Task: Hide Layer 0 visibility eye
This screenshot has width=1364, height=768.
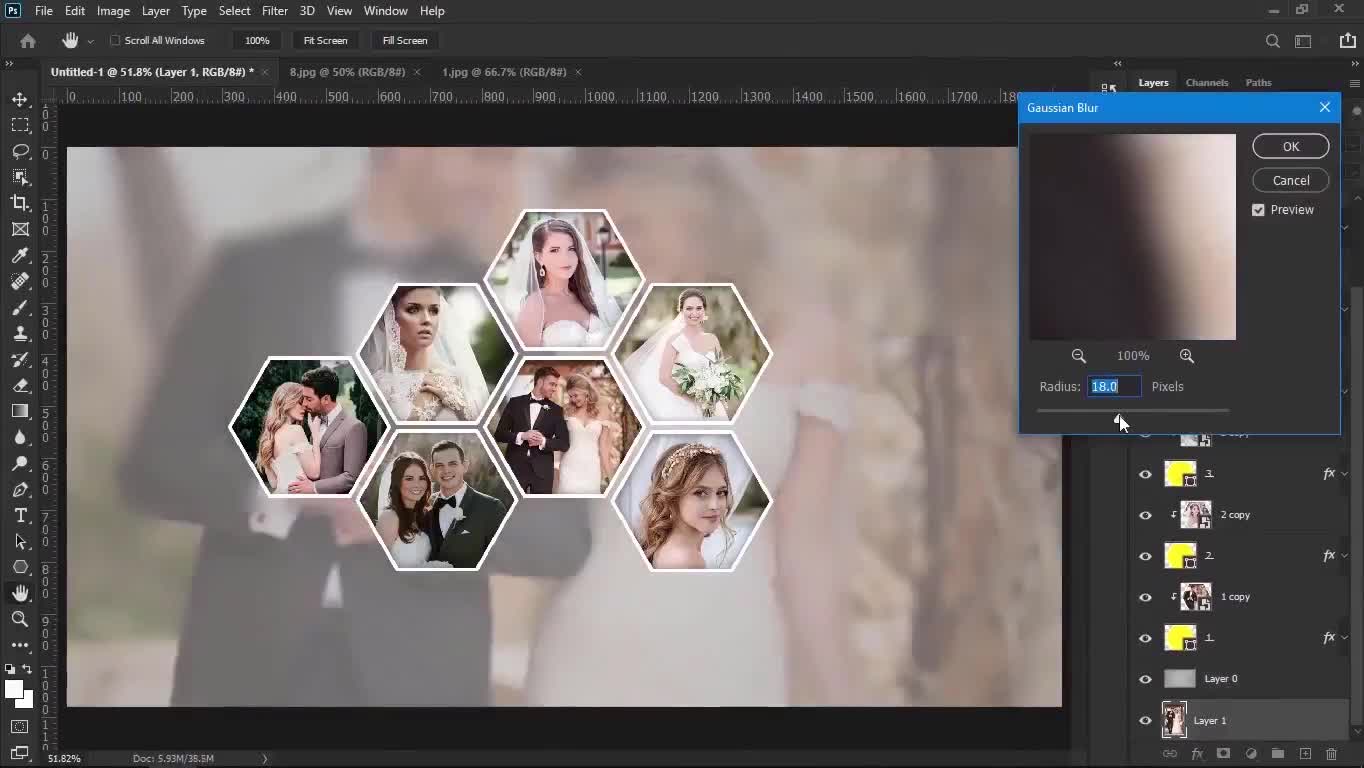Action: coord(1145,679)
